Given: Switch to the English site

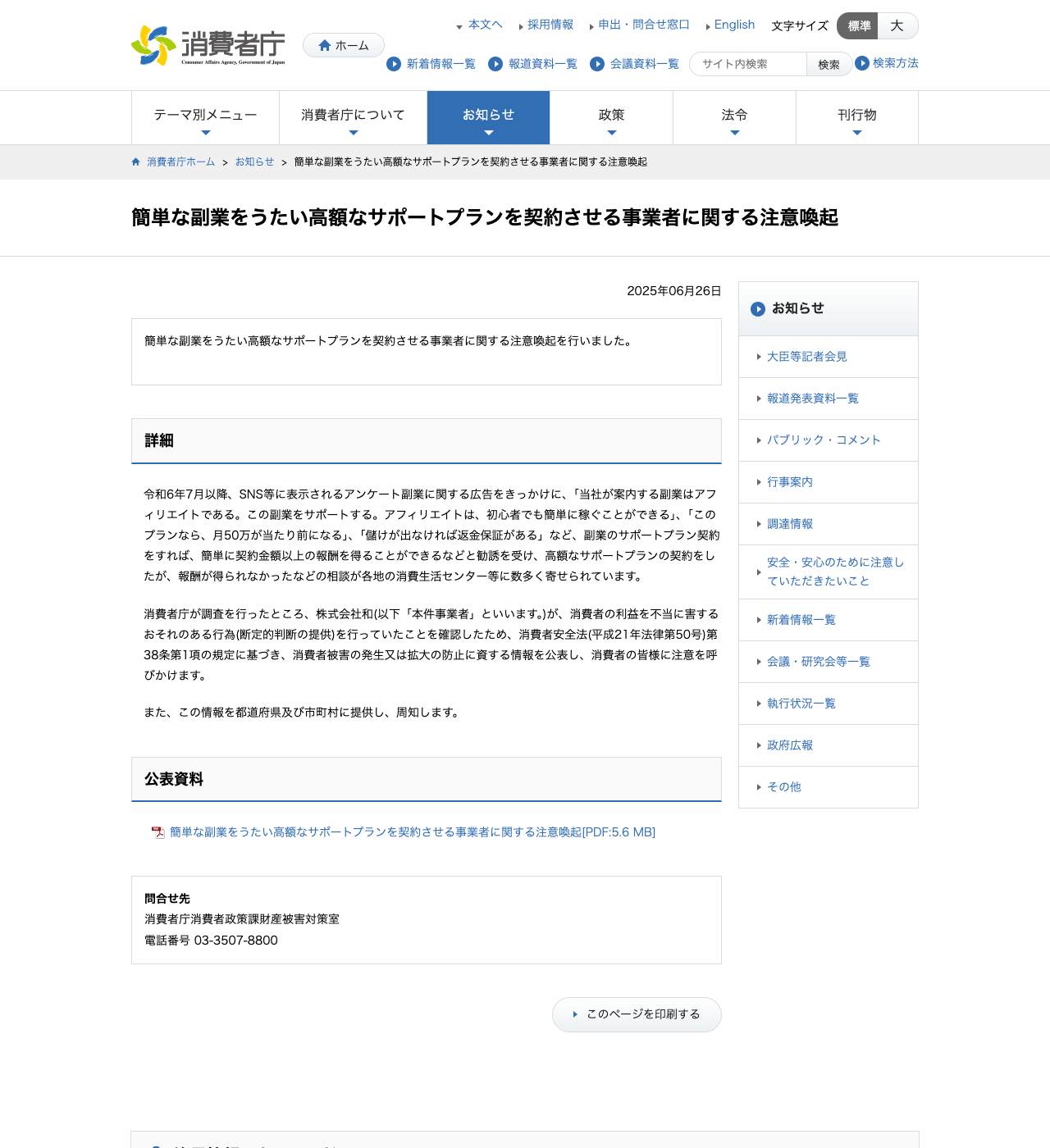Looking at the screenshot, I should click(734, 25).
